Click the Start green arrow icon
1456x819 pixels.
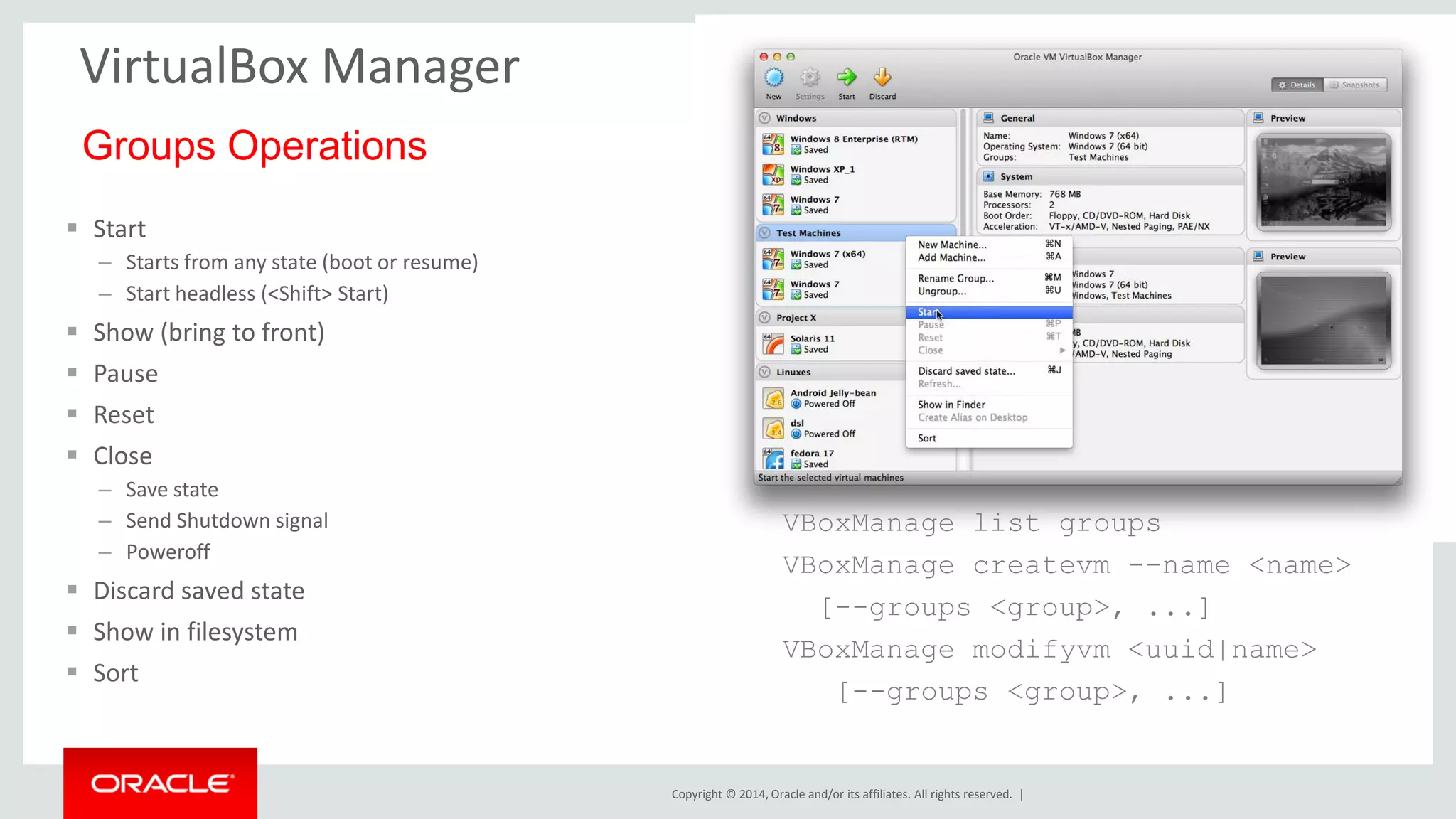tap(846, 78)
